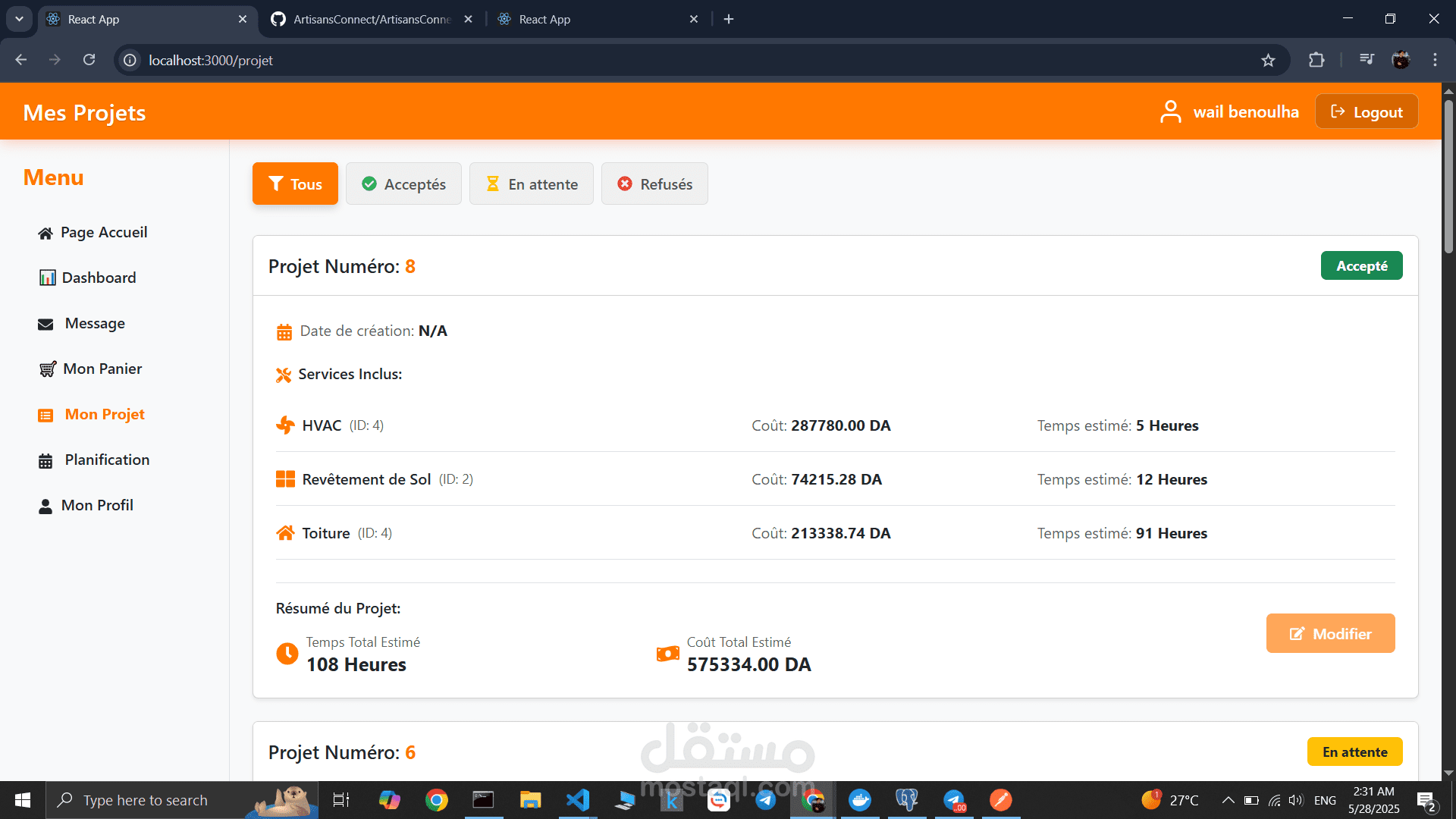Click the home icon beside Page Accueil
The image size is (1456, 819).
45,234
